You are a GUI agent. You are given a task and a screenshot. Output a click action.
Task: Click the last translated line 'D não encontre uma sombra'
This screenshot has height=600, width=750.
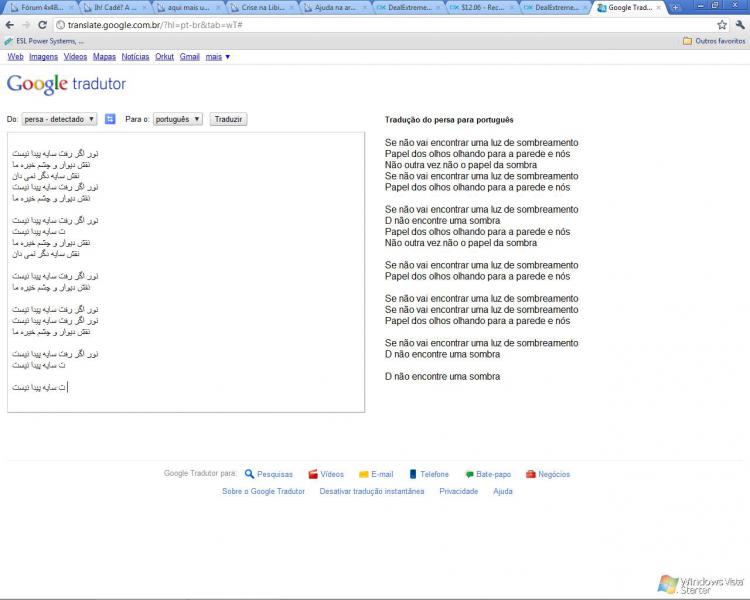click(442, 377)
